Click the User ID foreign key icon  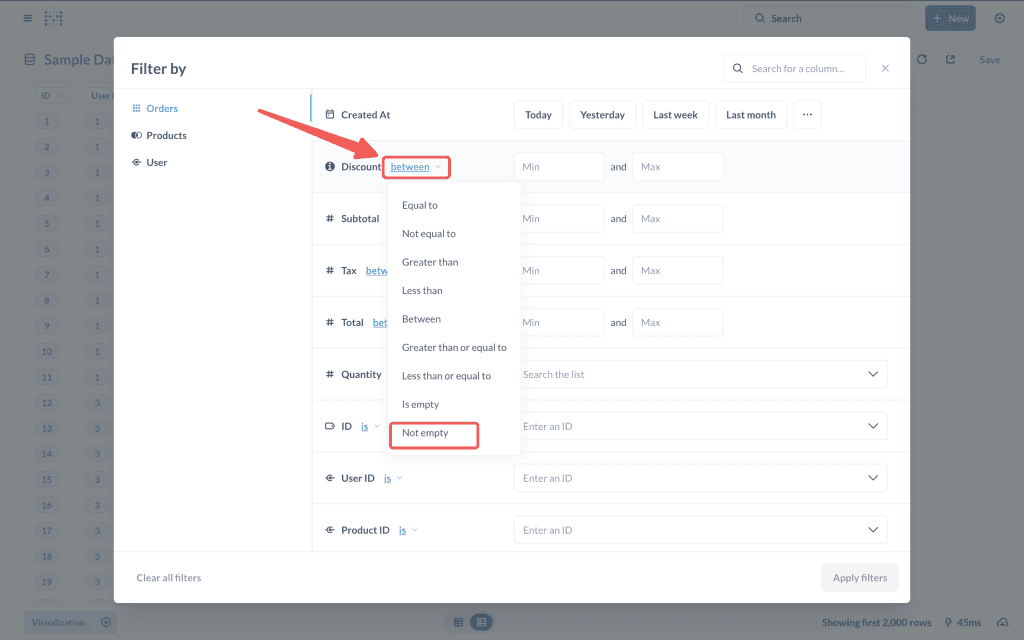(x=330, y=478)
